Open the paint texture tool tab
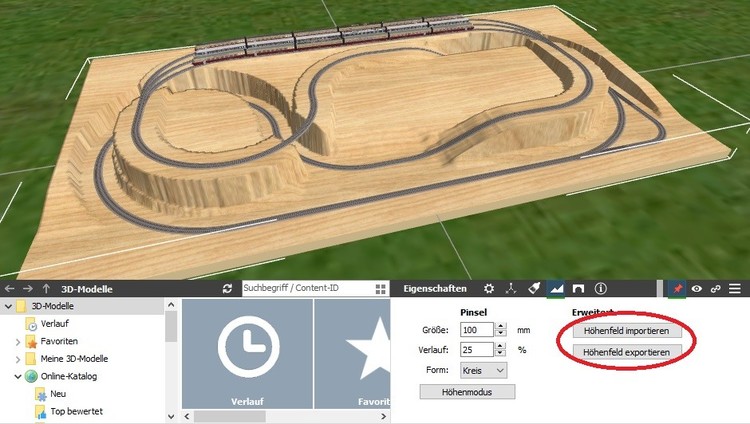The image size is (750, 424). (x=533, y=289)
